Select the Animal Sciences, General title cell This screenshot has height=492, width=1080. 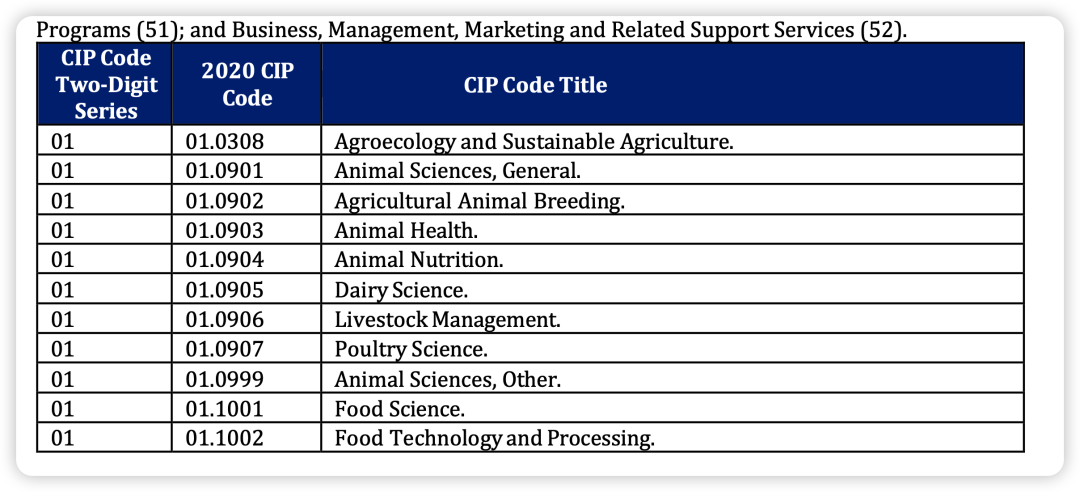click(673, 170)
